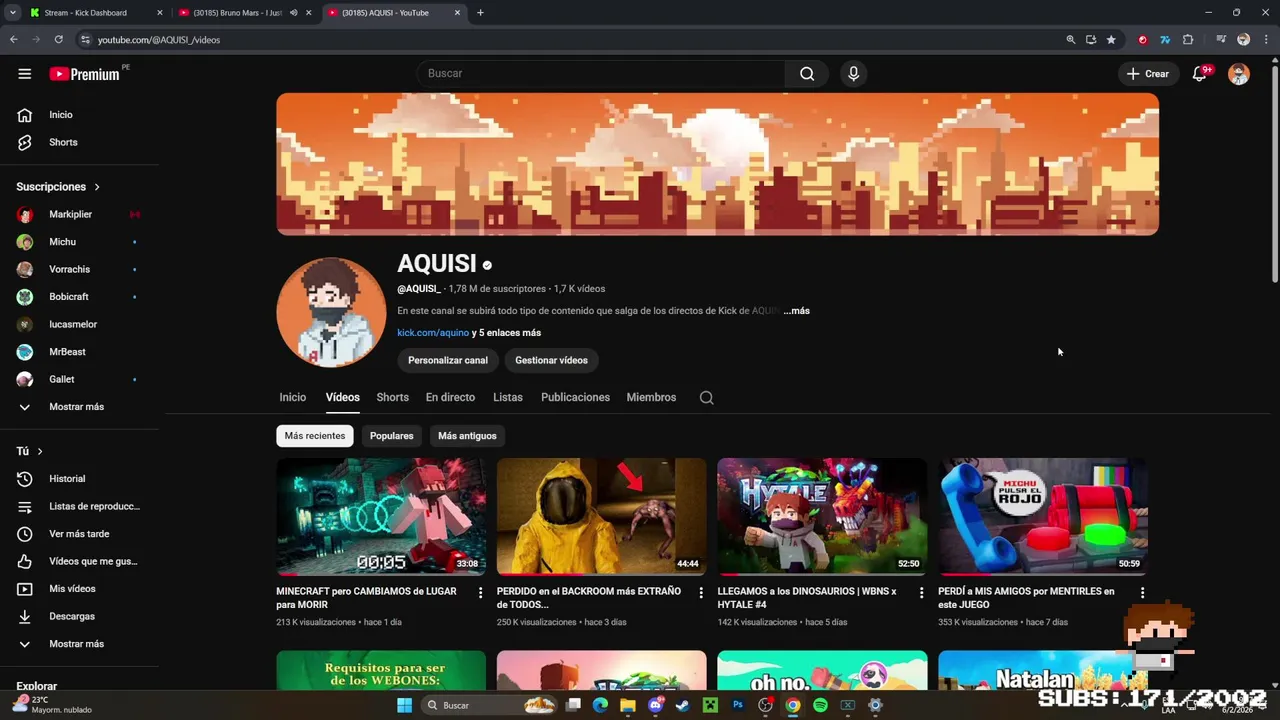Open the kick.com/aquino link
The width and height of the screenshot is (1280, 720).
point(433,333)
